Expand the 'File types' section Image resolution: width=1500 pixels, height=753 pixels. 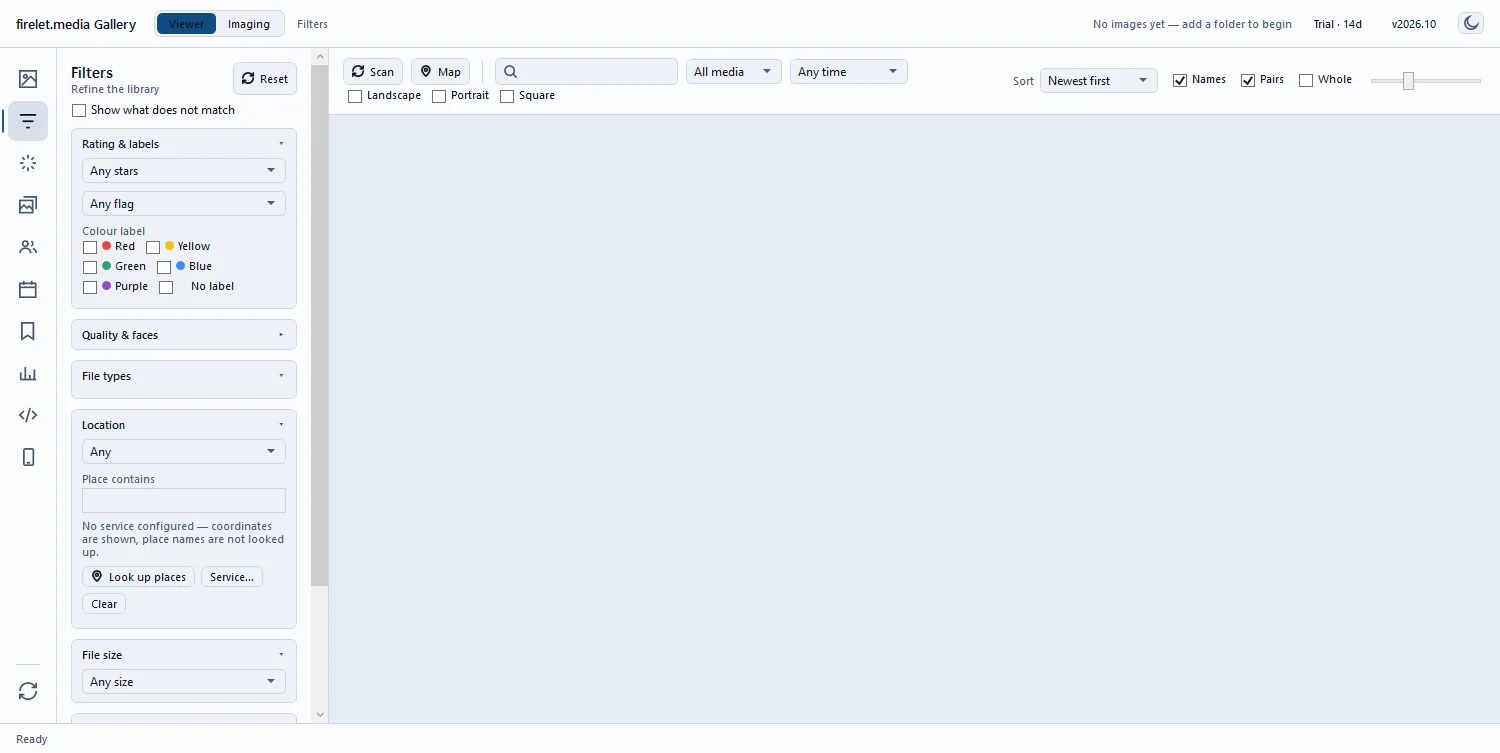[184, 376]
